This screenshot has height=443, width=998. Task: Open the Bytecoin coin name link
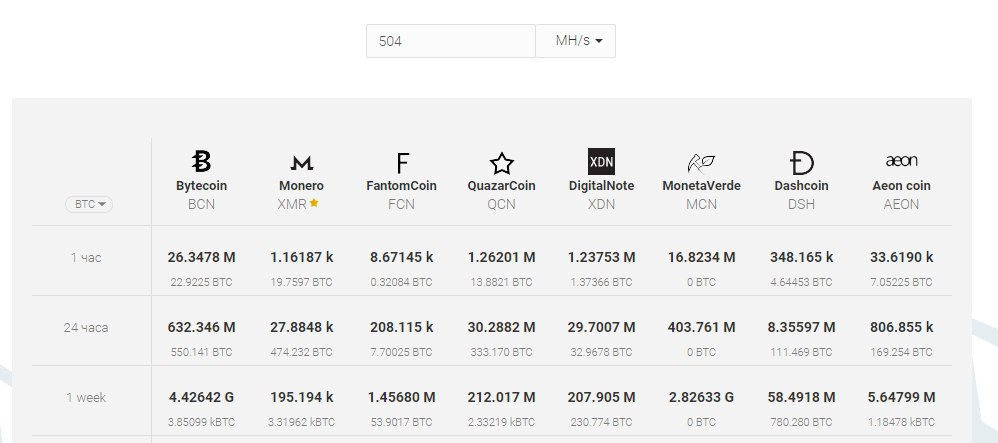pyautogui.click(x=201, y=186)
